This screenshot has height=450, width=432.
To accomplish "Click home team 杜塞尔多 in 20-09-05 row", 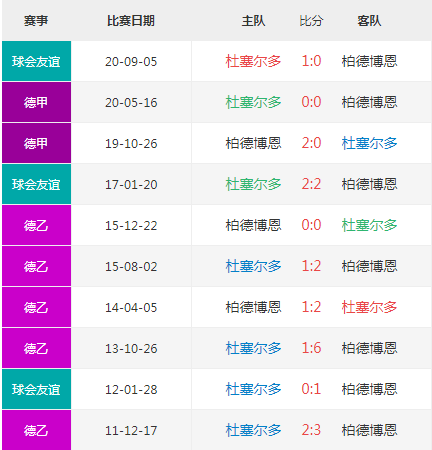I will coord(253,61).
